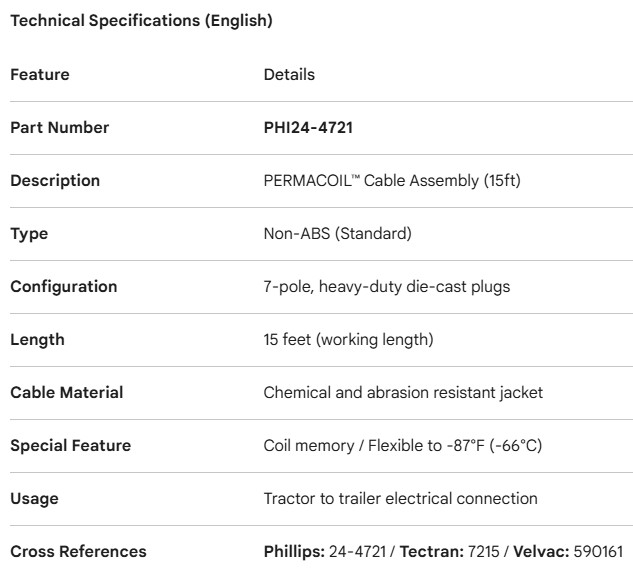
Task: Click the Details column header
Action: click(x=289, y=75)
